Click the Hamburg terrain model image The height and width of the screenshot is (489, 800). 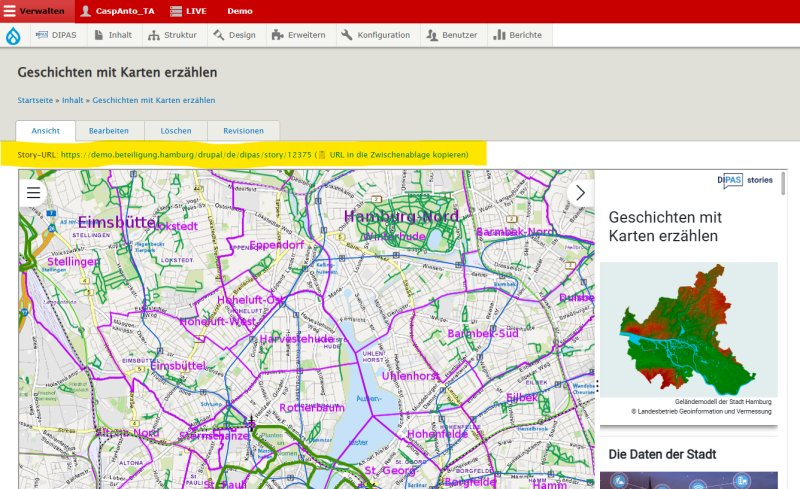pyautogui.click(x=689, y=330)
